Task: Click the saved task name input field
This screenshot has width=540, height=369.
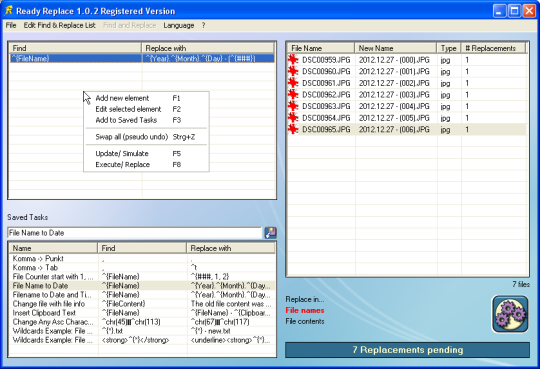Action: [x=135, y=233]
